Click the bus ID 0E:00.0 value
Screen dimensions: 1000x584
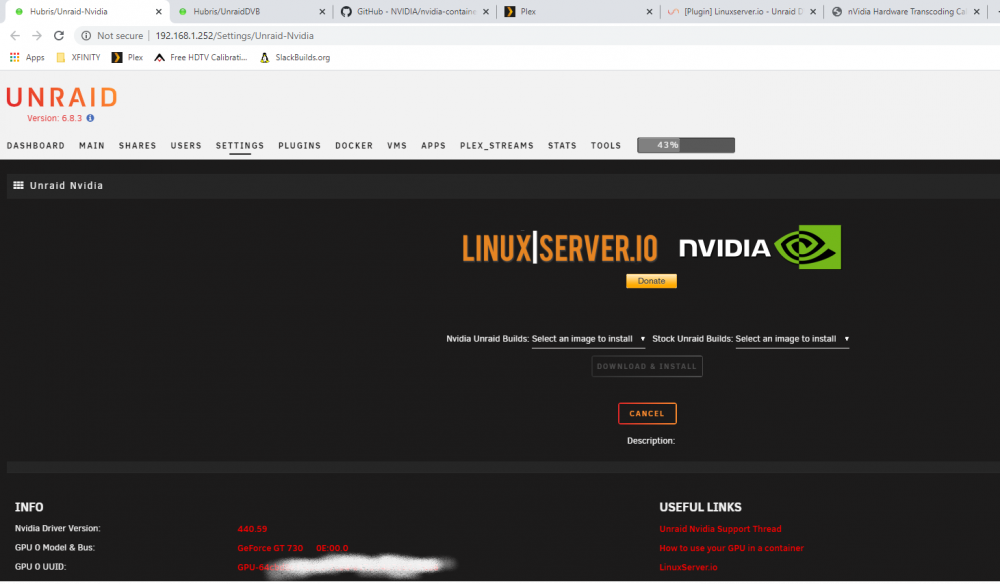click(332, 548)
